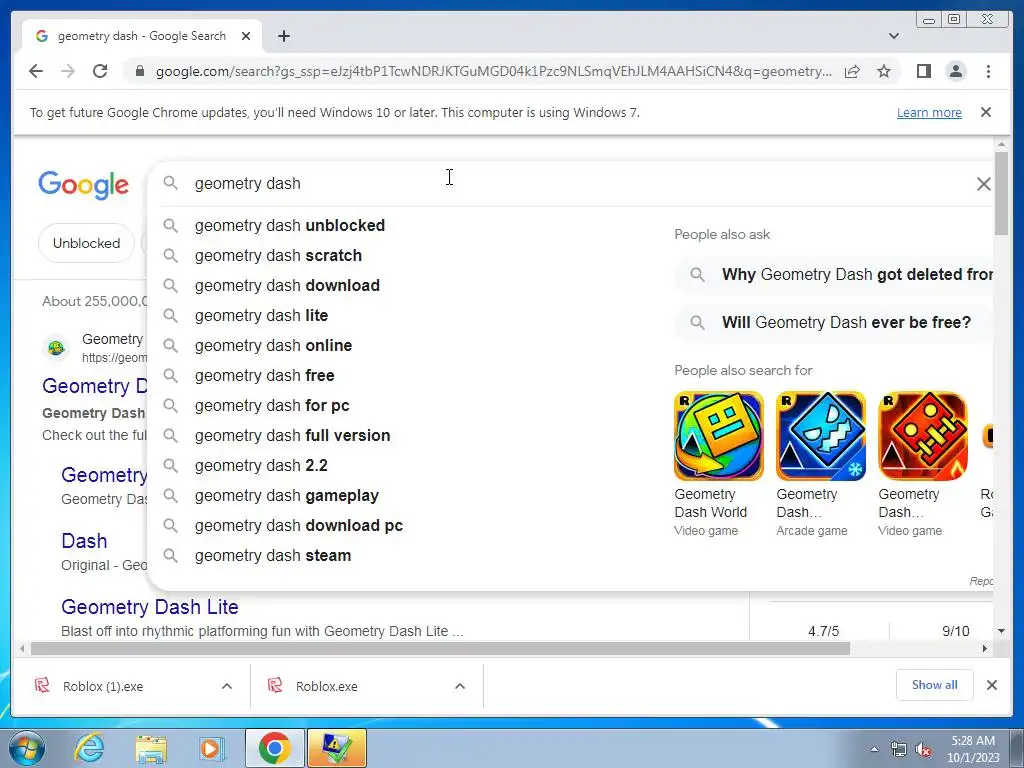This screenshot has height=768, width=1024.
Task: Expand options for Roblox.exe download
Action: [460, 686]
